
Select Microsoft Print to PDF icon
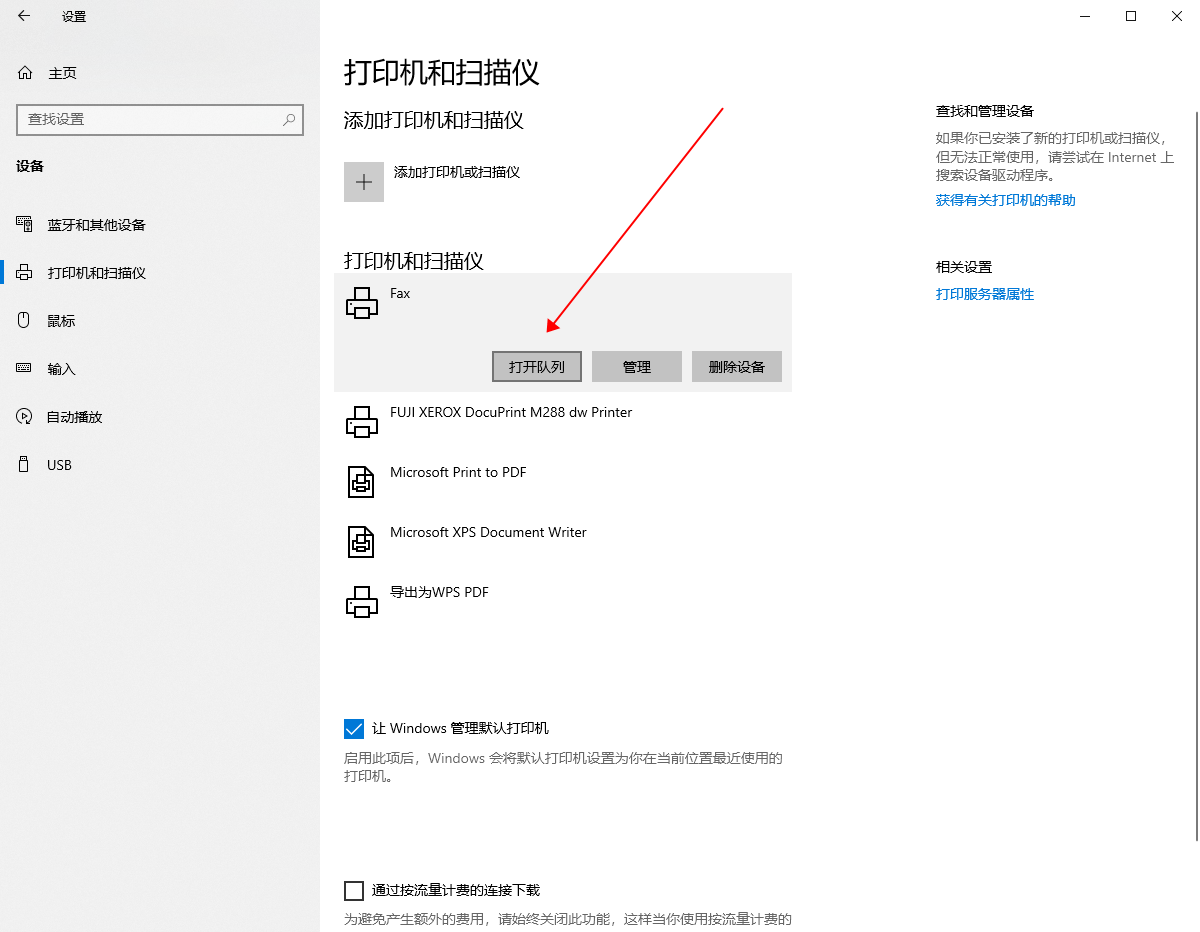(362, 481)
